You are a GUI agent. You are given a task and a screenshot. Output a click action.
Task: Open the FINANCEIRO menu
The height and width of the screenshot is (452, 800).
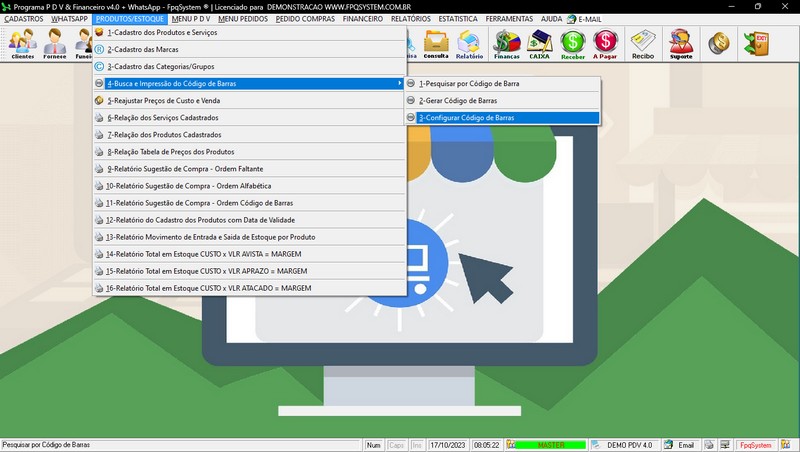tap(362, 19)
